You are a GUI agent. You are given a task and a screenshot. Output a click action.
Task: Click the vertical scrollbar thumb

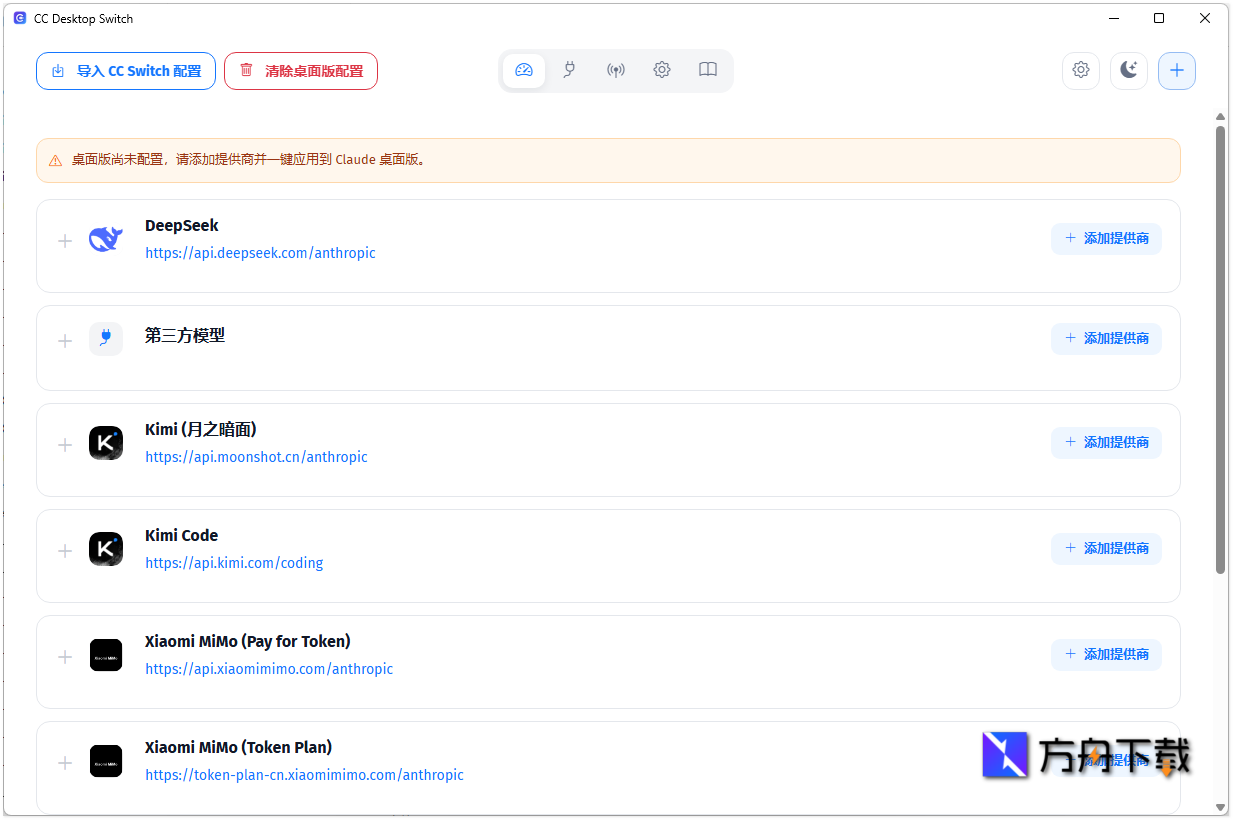[x=1220, y=350]
